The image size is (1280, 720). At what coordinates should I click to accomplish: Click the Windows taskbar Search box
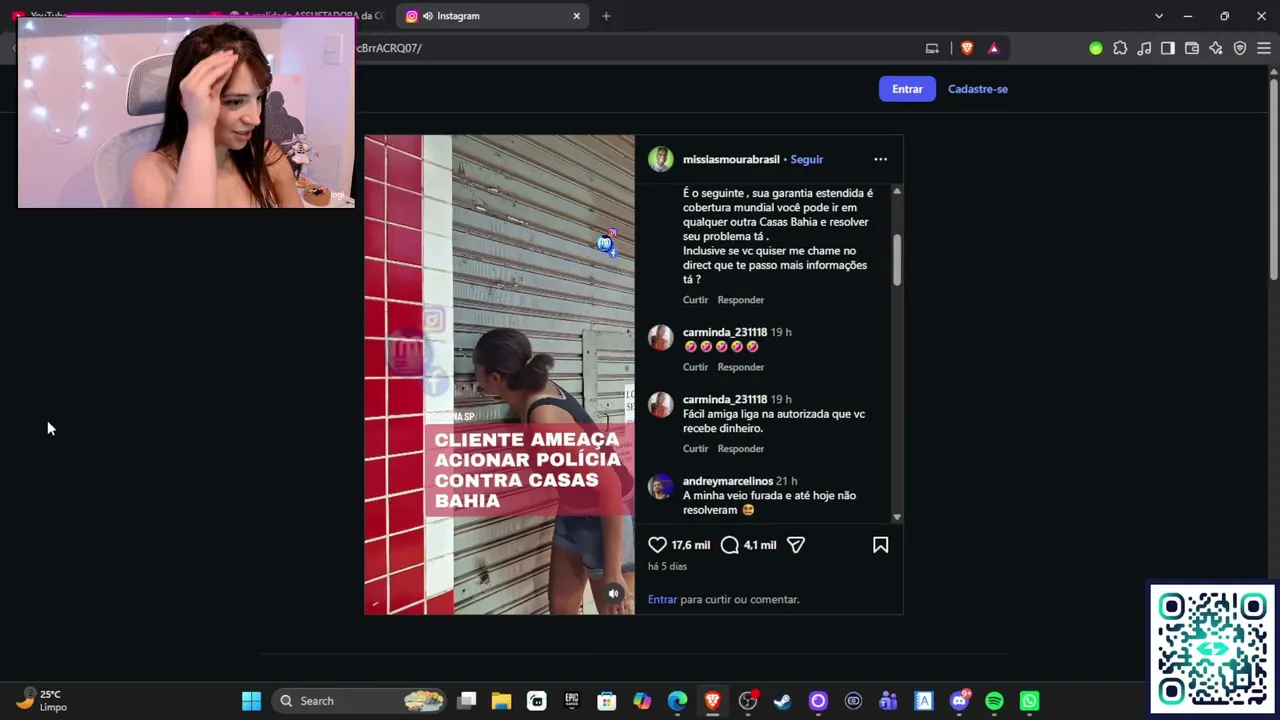coord(360,701)
